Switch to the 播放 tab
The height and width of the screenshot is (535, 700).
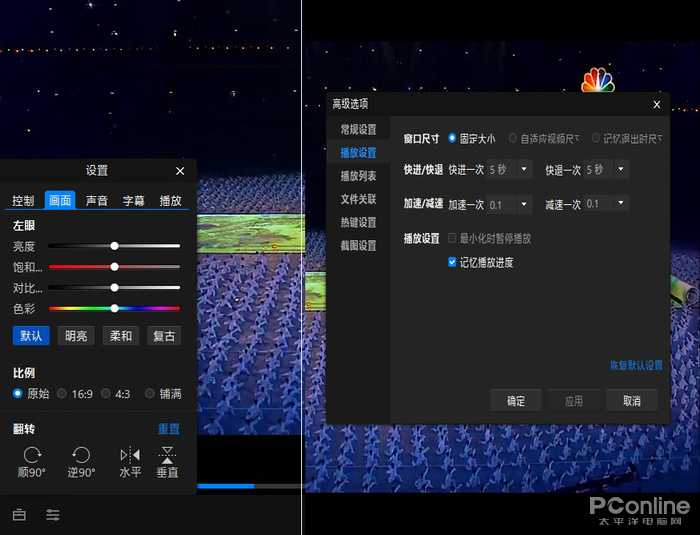pyautogui.click(x=171, y=201)
